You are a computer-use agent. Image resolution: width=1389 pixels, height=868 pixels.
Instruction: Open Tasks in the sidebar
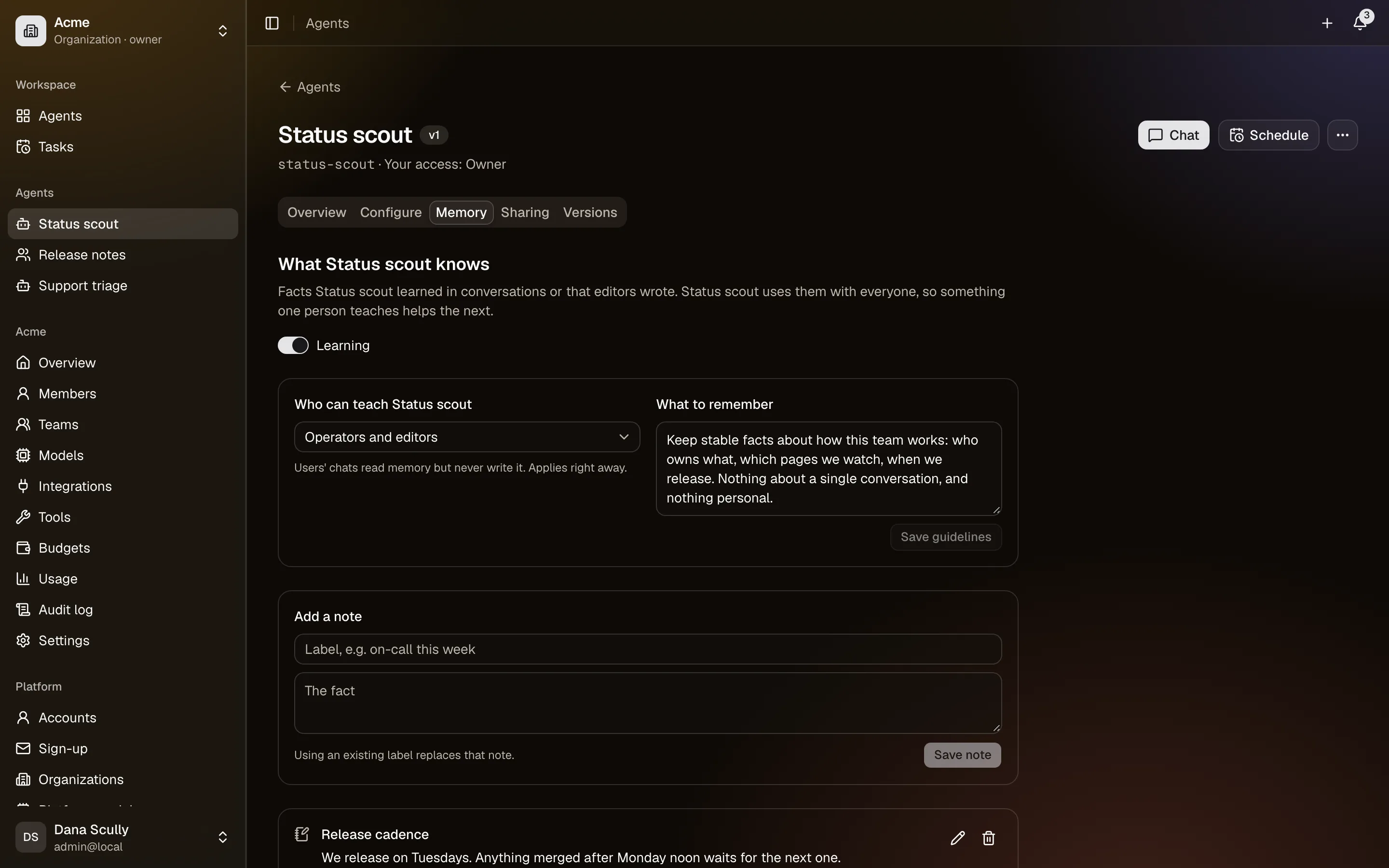123,147
